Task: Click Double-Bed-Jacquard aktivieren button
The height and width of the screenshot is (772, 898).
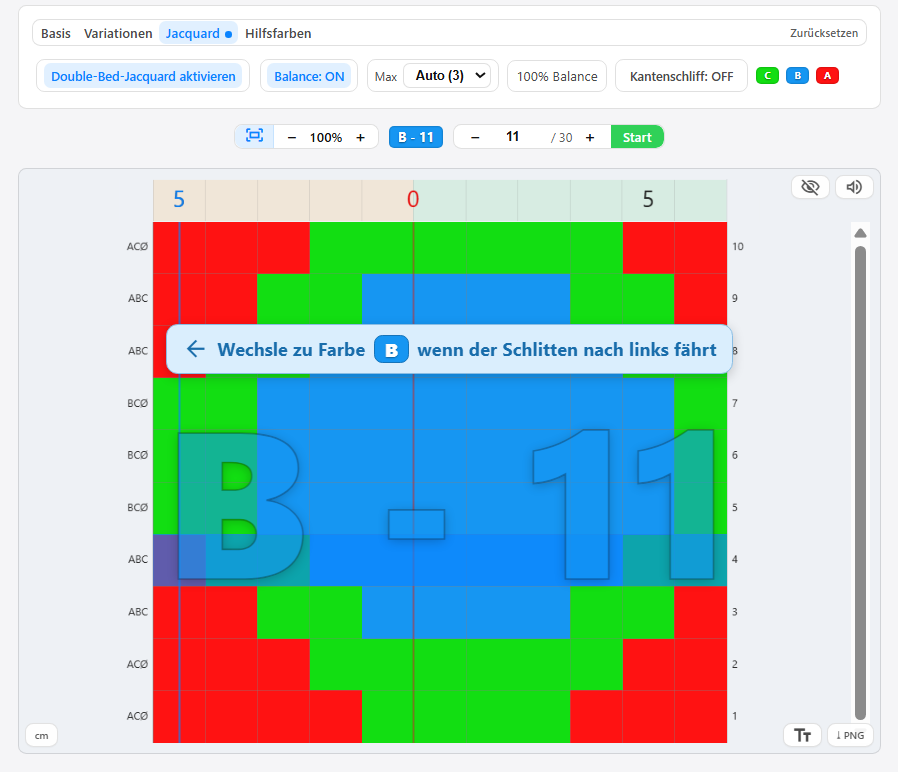Action: (x=143, y=76)
